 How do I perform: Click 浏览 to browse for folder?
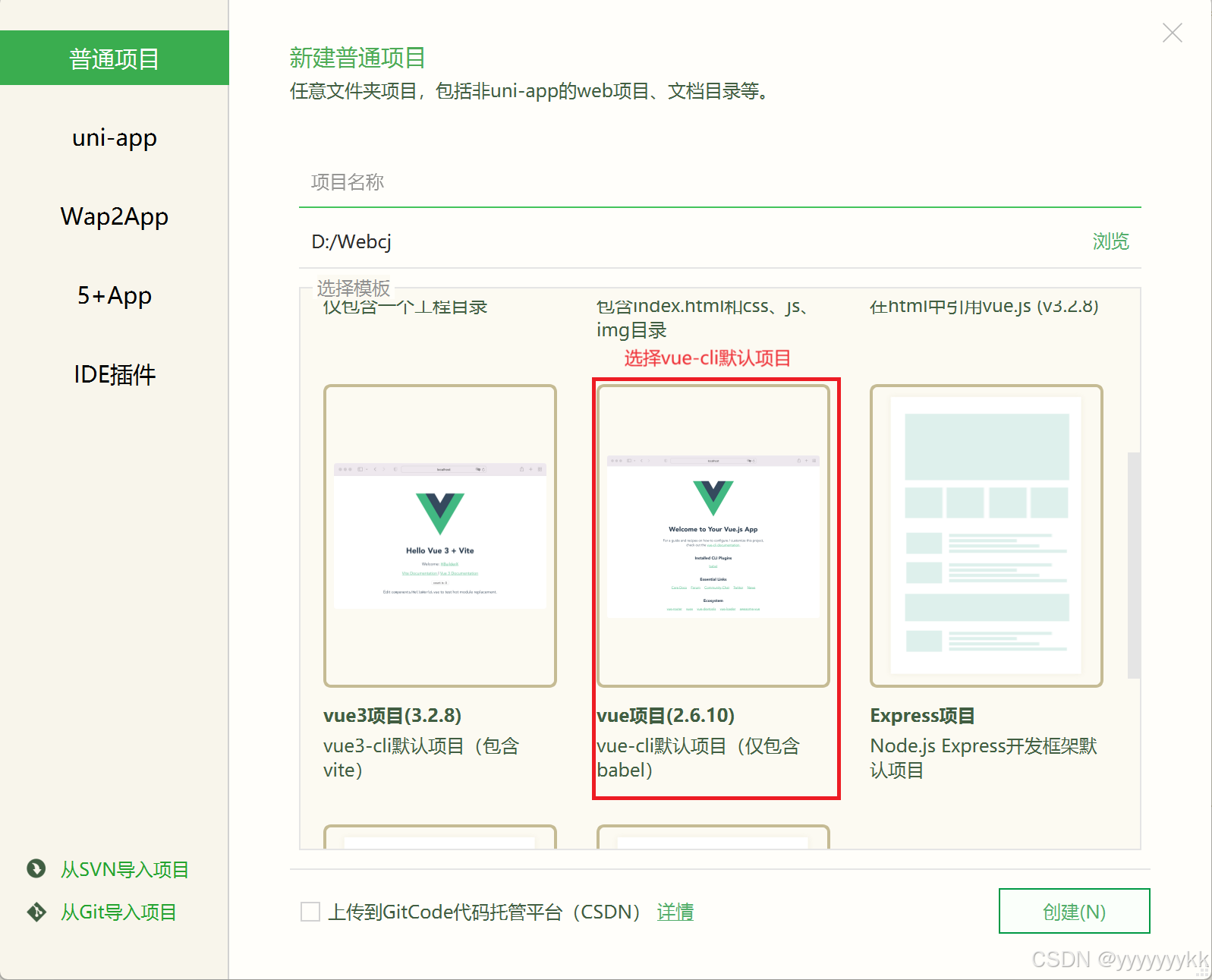point(1110,241)
